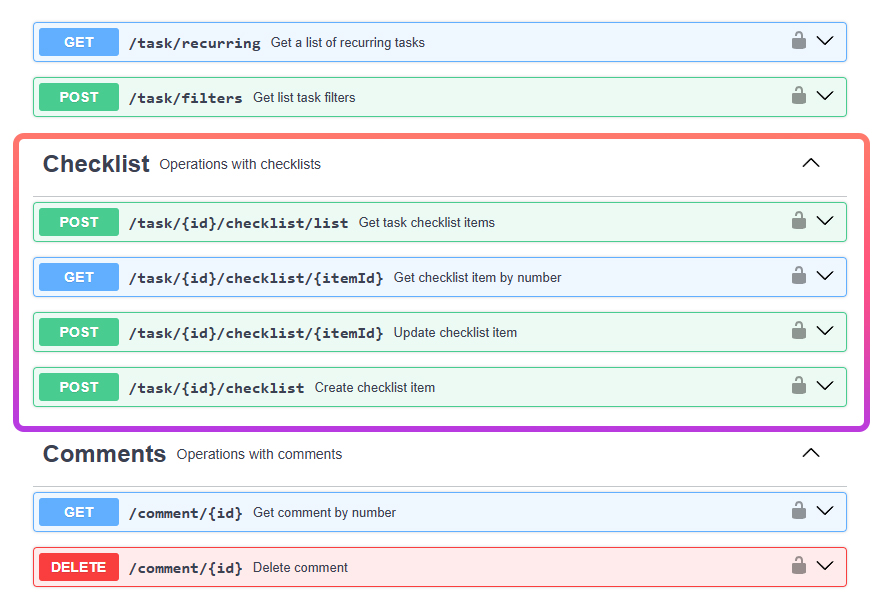Click the lock icon for Get comment by number
This screenshot has height=610, width=880.
(798, 511)
